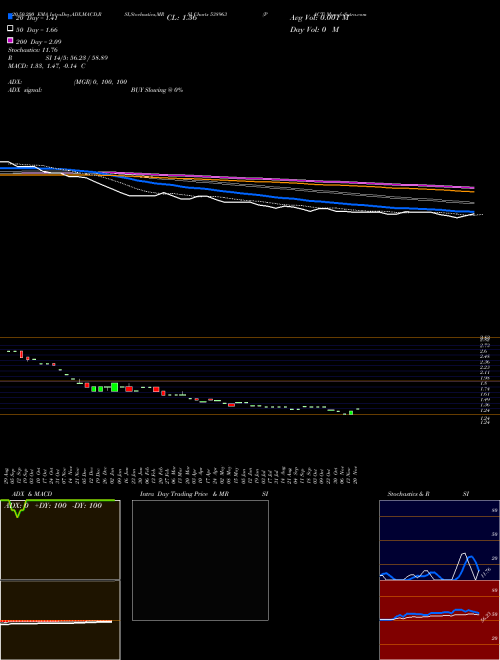Select the '200 Day - 2.09' legend text
This screenshot has height=660, width=500.
39,42
